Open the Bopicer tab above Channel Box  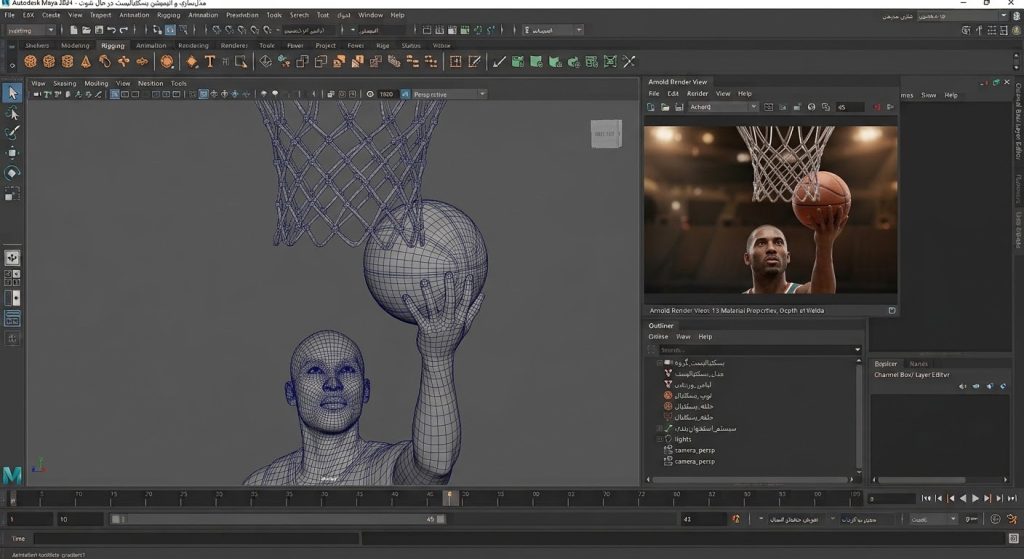click(886, 364)
